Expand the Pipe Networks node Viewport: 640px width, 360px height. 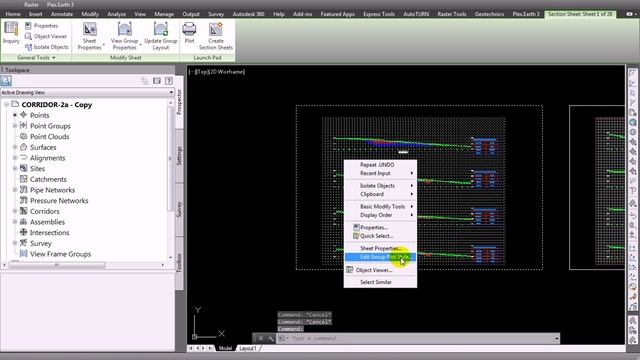15,190
